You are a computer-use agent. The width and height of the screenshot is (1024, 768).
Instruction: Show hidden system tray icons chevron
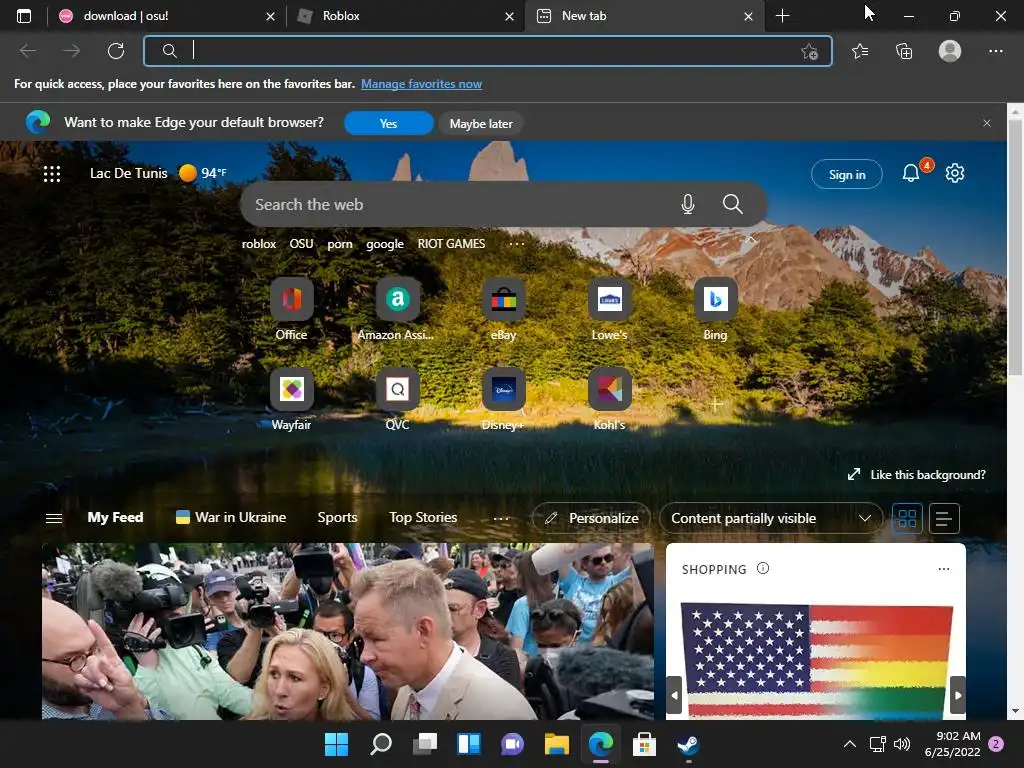coord(850,744)
